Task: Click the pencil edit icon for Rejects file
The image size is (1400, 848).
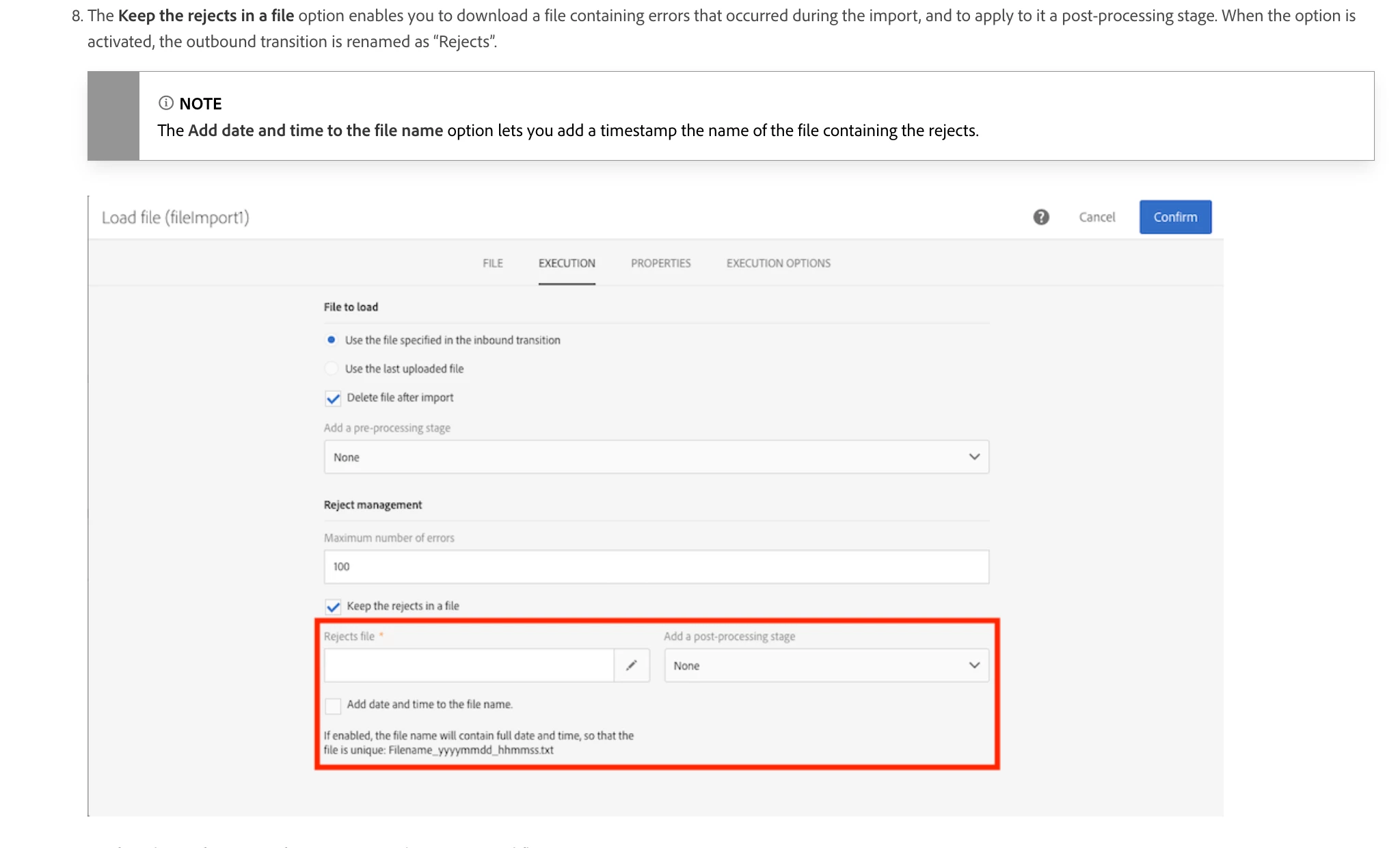Action: point(632,665)
